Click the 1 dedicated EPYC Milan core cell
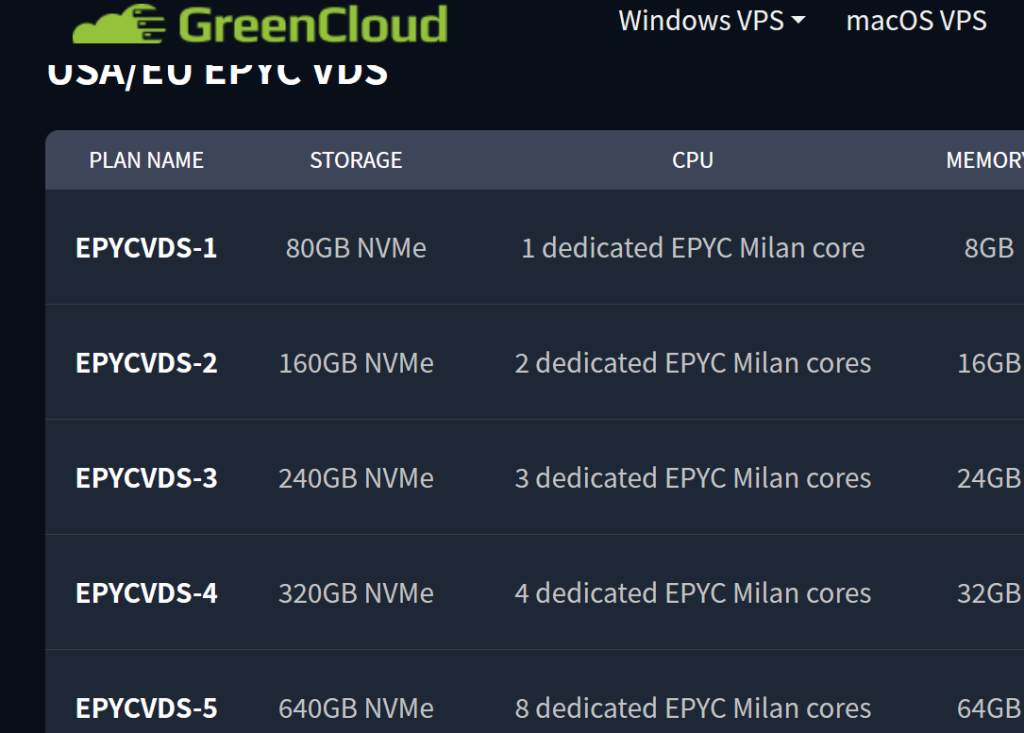1024x733 pixels. click(x=693, y=248)
